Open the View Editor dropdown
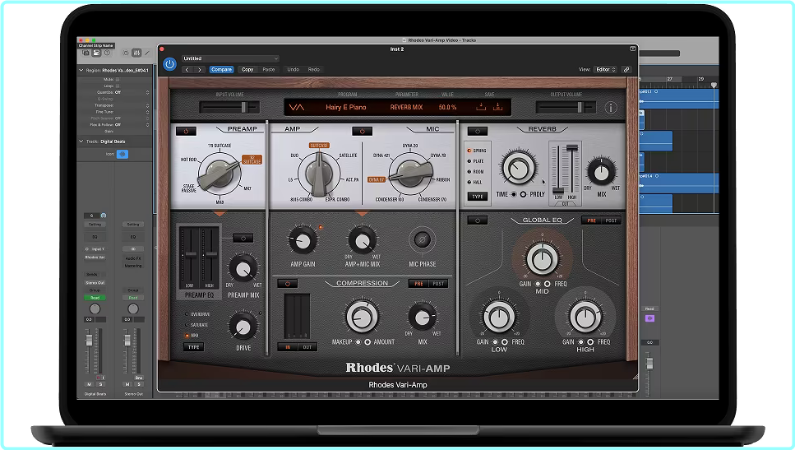795x450 pixels. (x=606, y=70)
